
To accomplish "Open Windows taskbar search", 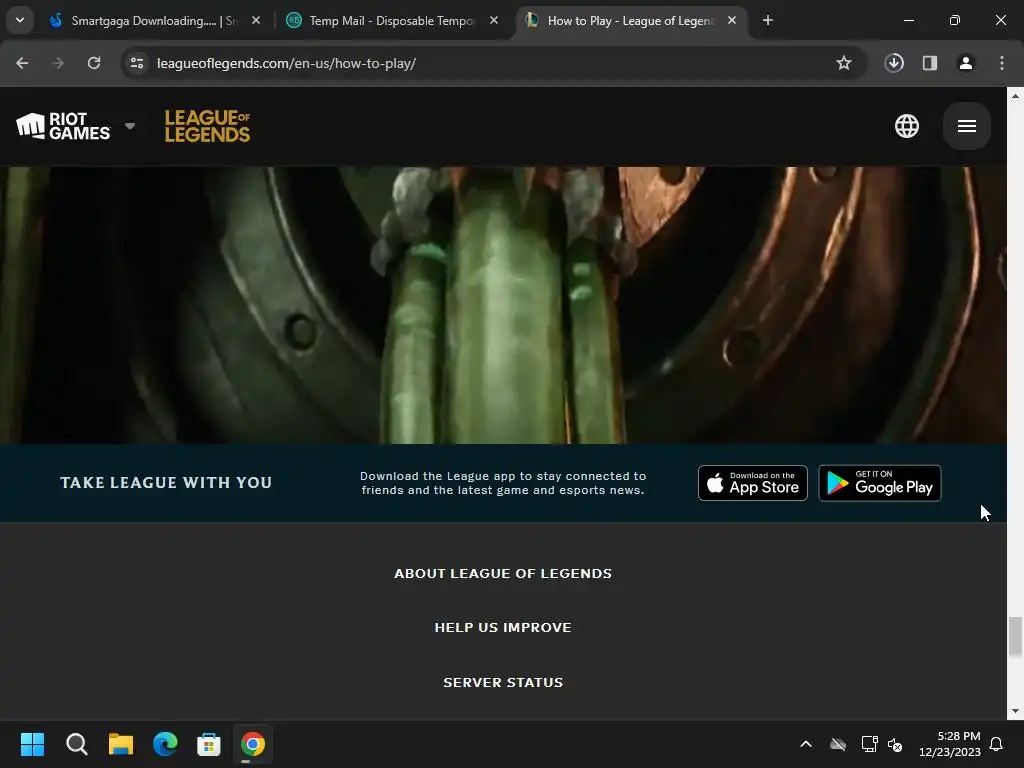I will (x=76, y=744).
